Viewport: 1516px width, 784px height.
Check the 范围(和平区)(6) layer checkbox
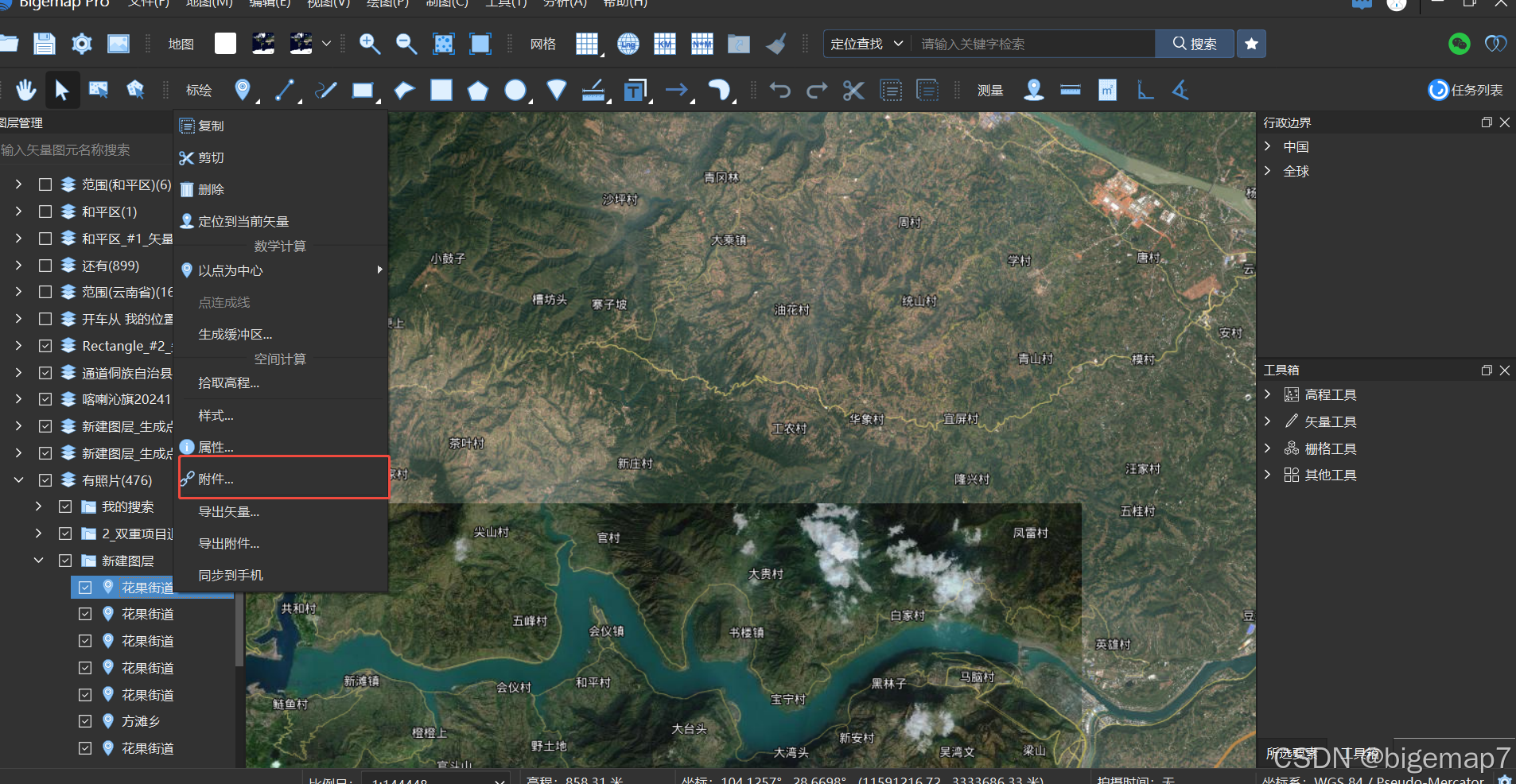click(x=45, y=184)
